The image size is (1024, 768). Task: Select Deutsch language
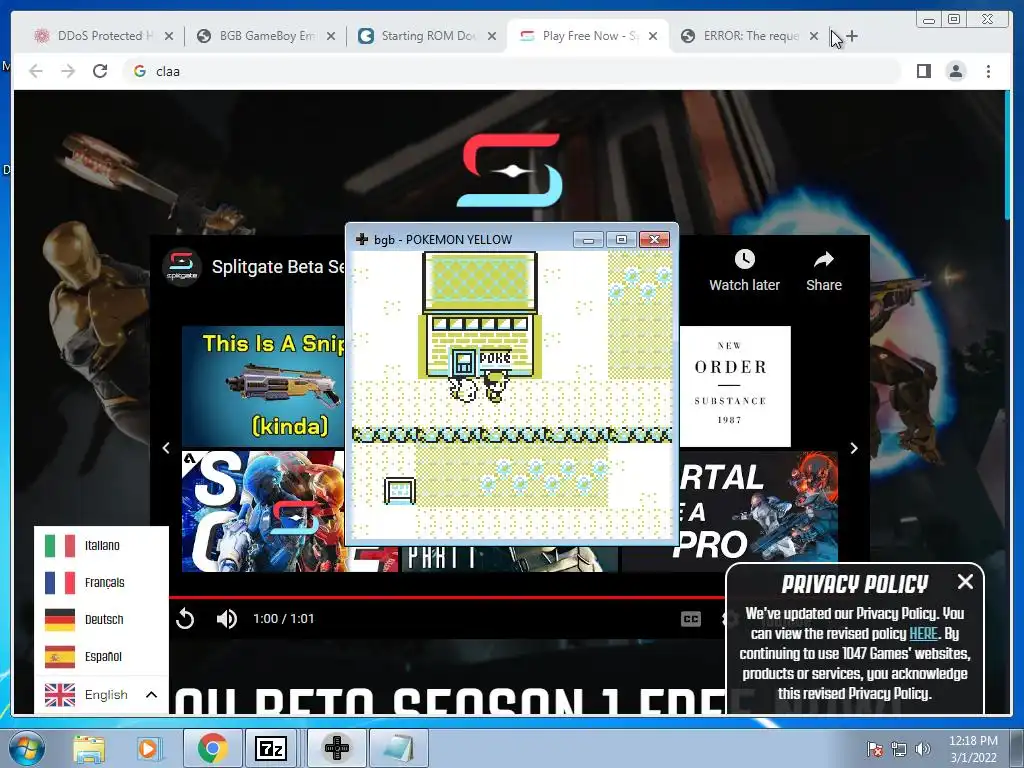[101, 619]
